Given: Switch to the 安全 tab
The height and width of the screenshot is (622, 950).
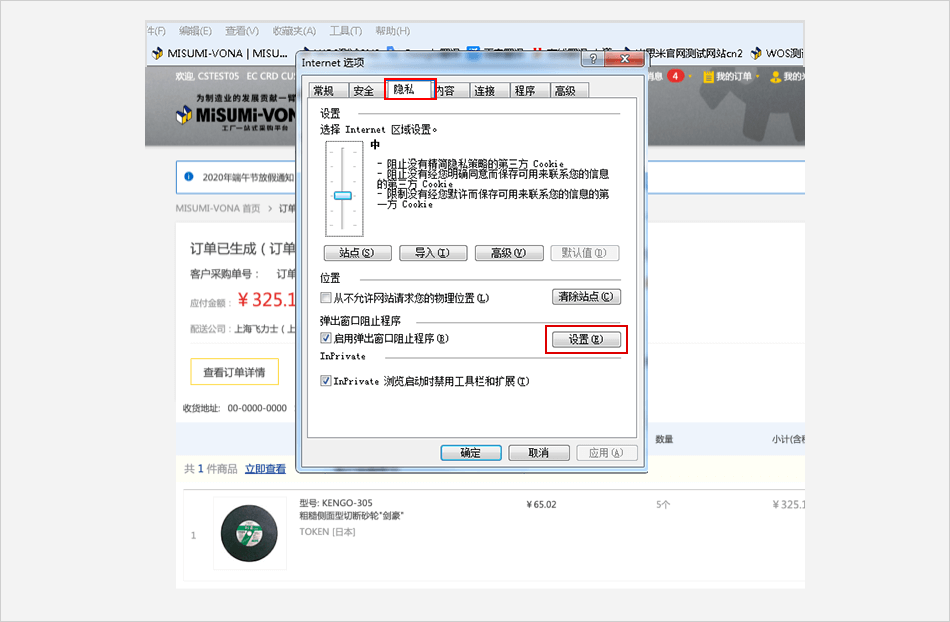Looking at the screenshot, I should point(363,91).
